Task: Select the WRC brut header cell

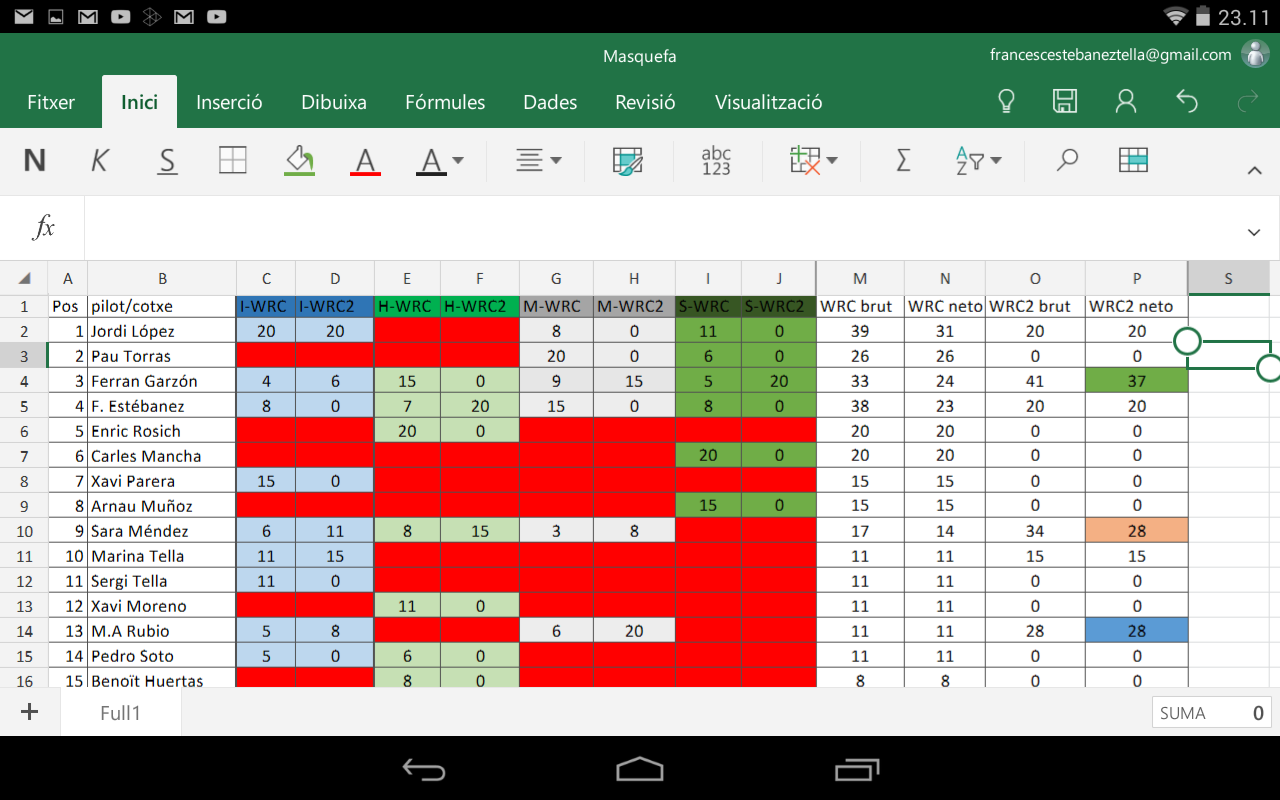Action: (860, 306)
